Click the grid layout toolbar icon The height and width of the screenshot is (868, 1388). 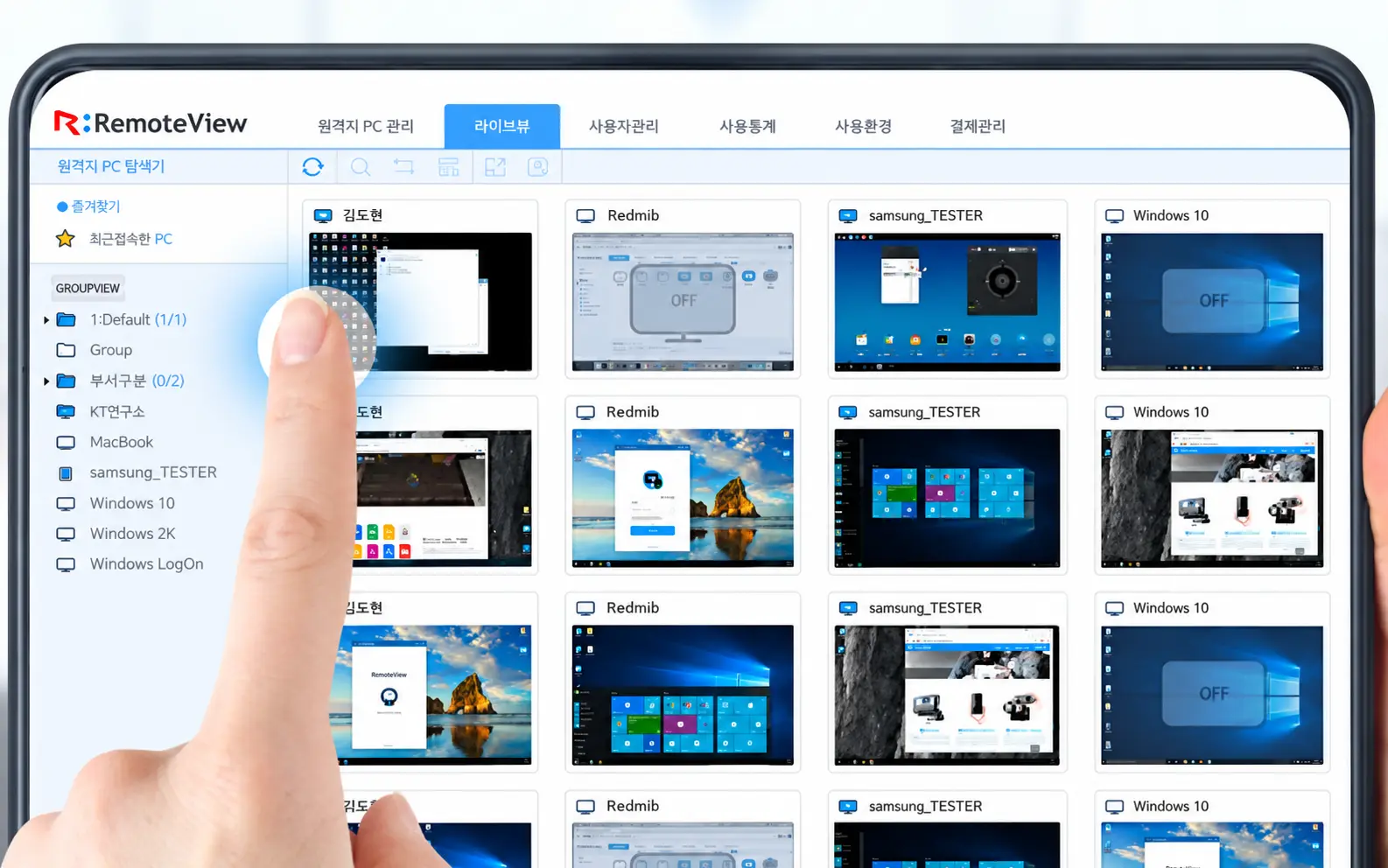click(x=448, y=166)
